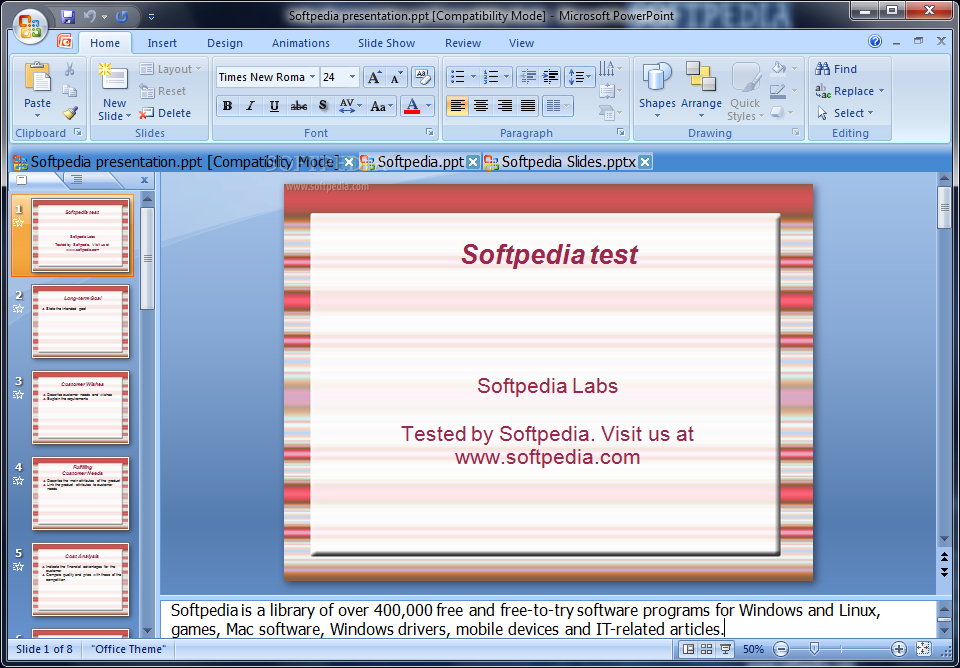Toggle Text Shadow formatting
The image size is (960, 668).
(x=323, y=106)
